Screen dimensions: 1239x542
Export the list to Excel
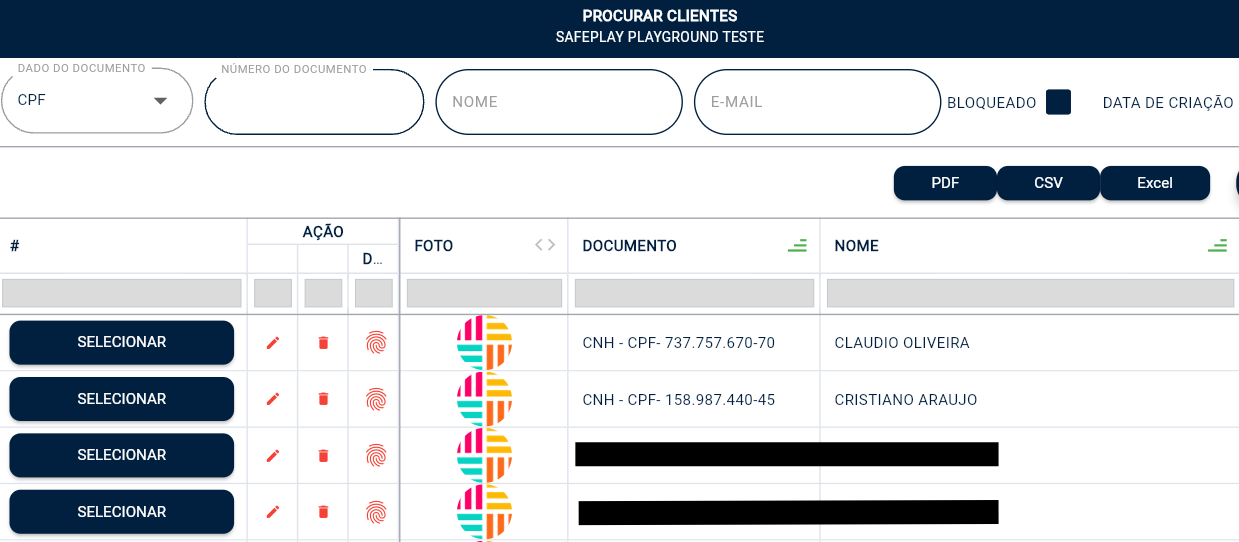[x=1154, y=183]
